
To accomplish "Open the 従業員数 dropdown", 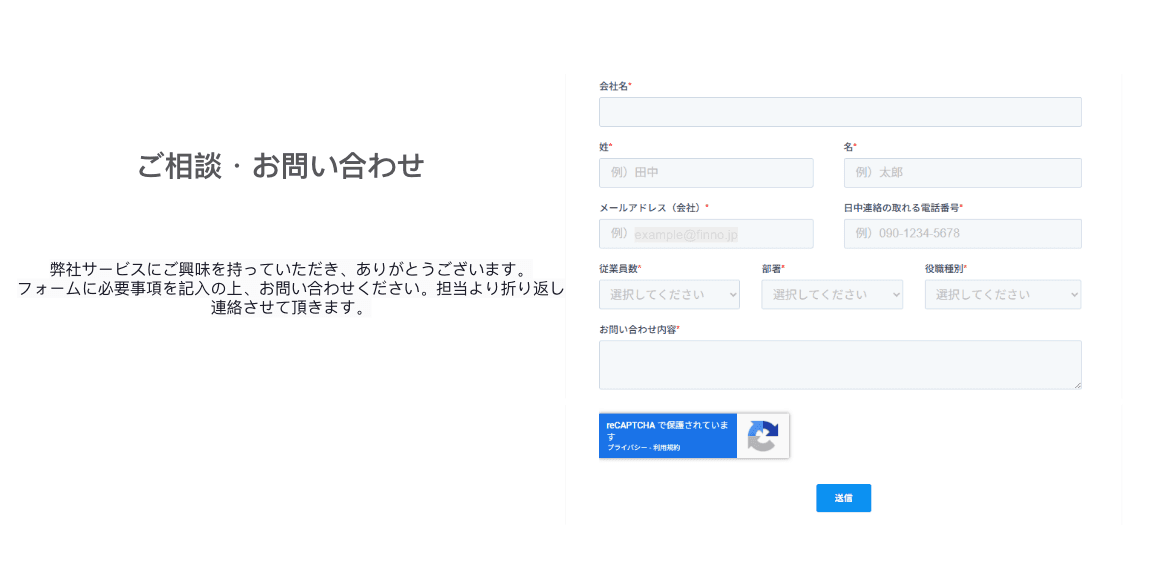I will pyautogui.click(x=669, y=295).
